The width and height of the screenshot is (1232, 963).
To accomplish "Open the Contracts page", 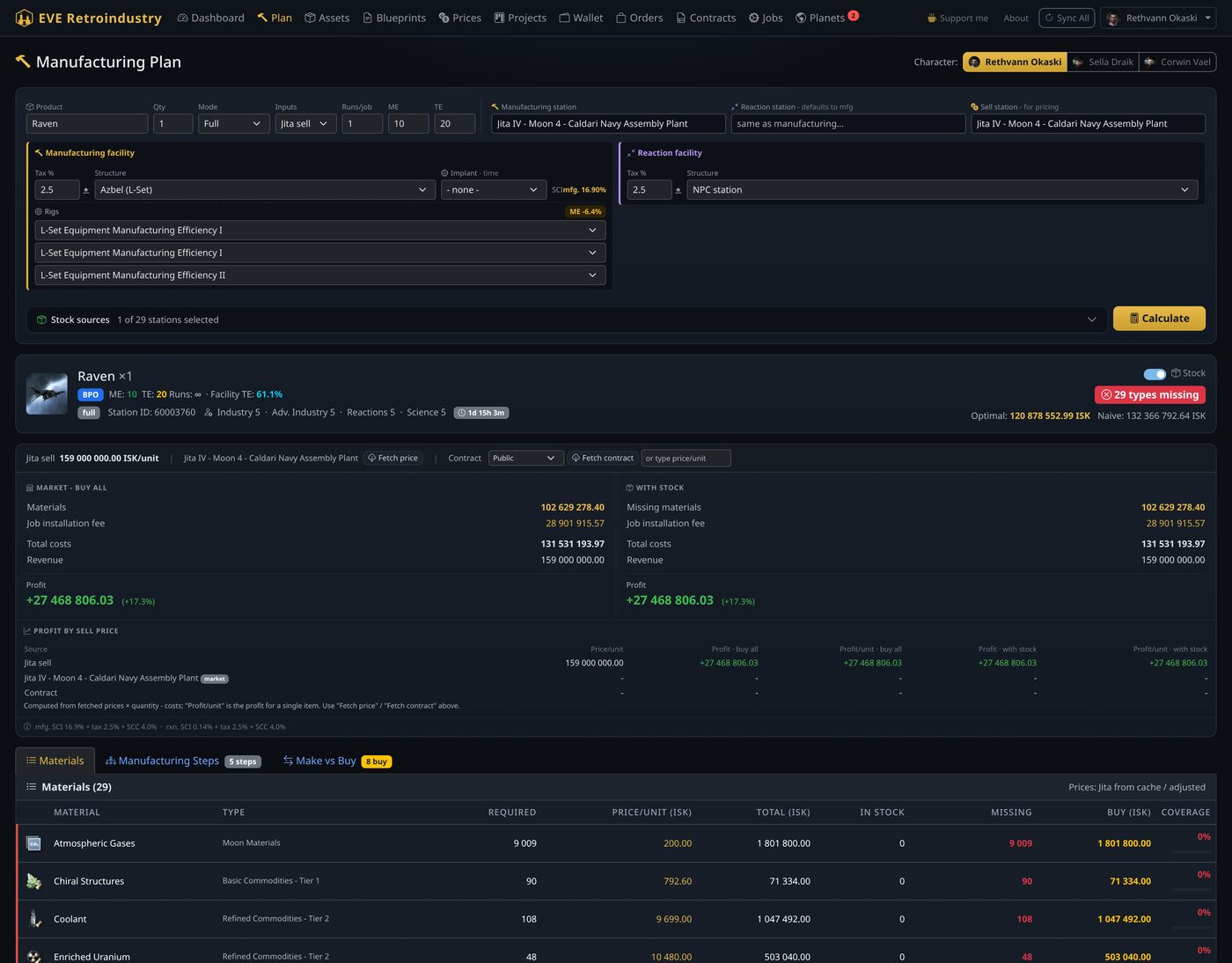I will [x=706, y=18].
